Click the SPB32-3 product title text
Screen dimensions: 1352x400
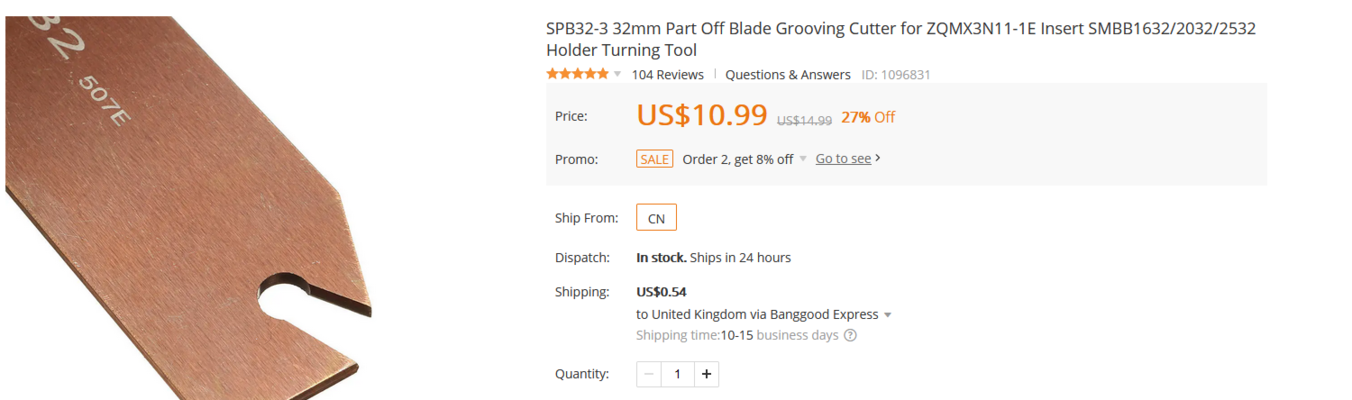tap(901, 39)
